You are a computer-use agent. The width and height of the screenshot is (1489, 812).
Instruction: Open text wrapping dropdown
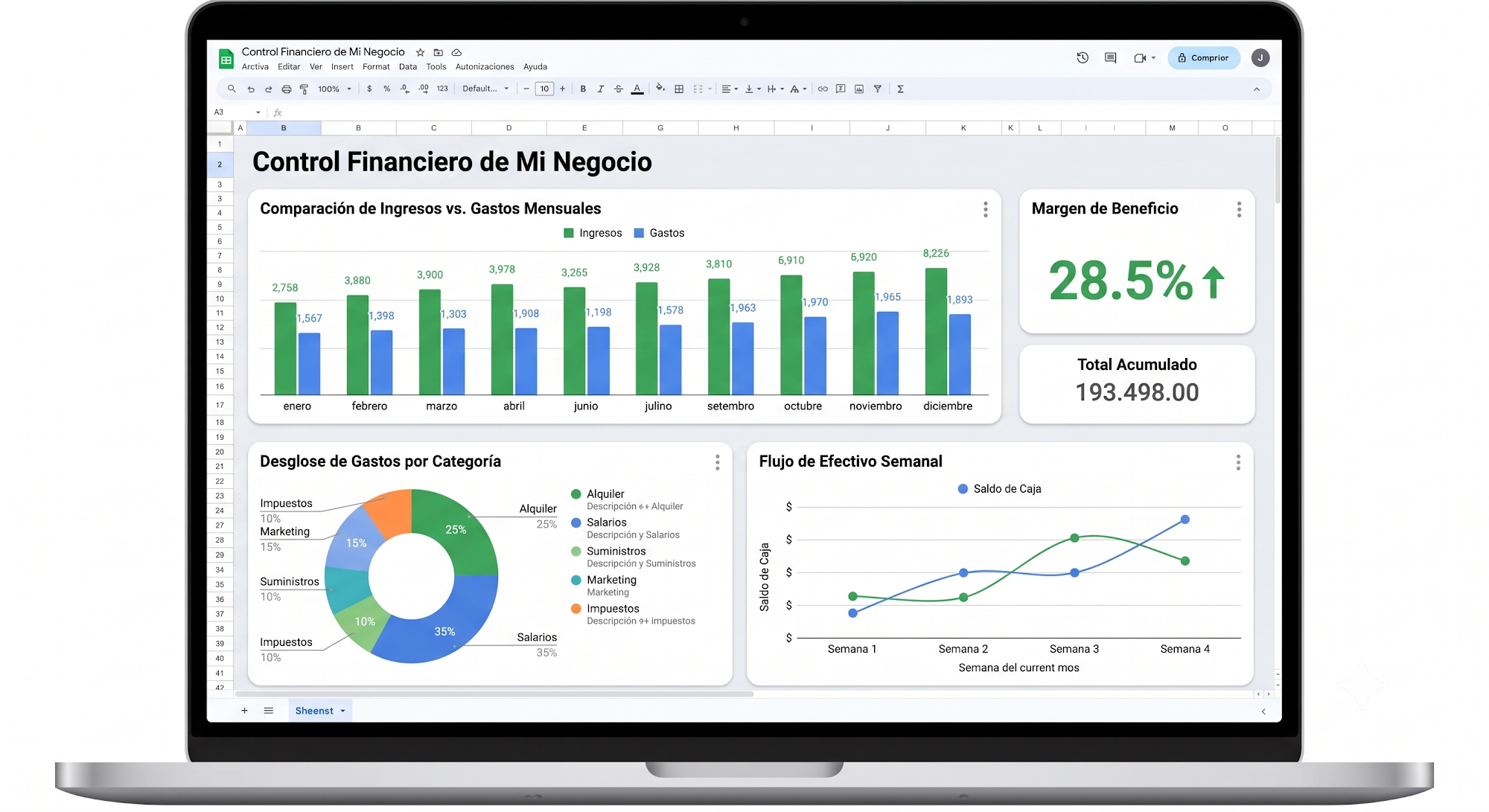[775, 89]
